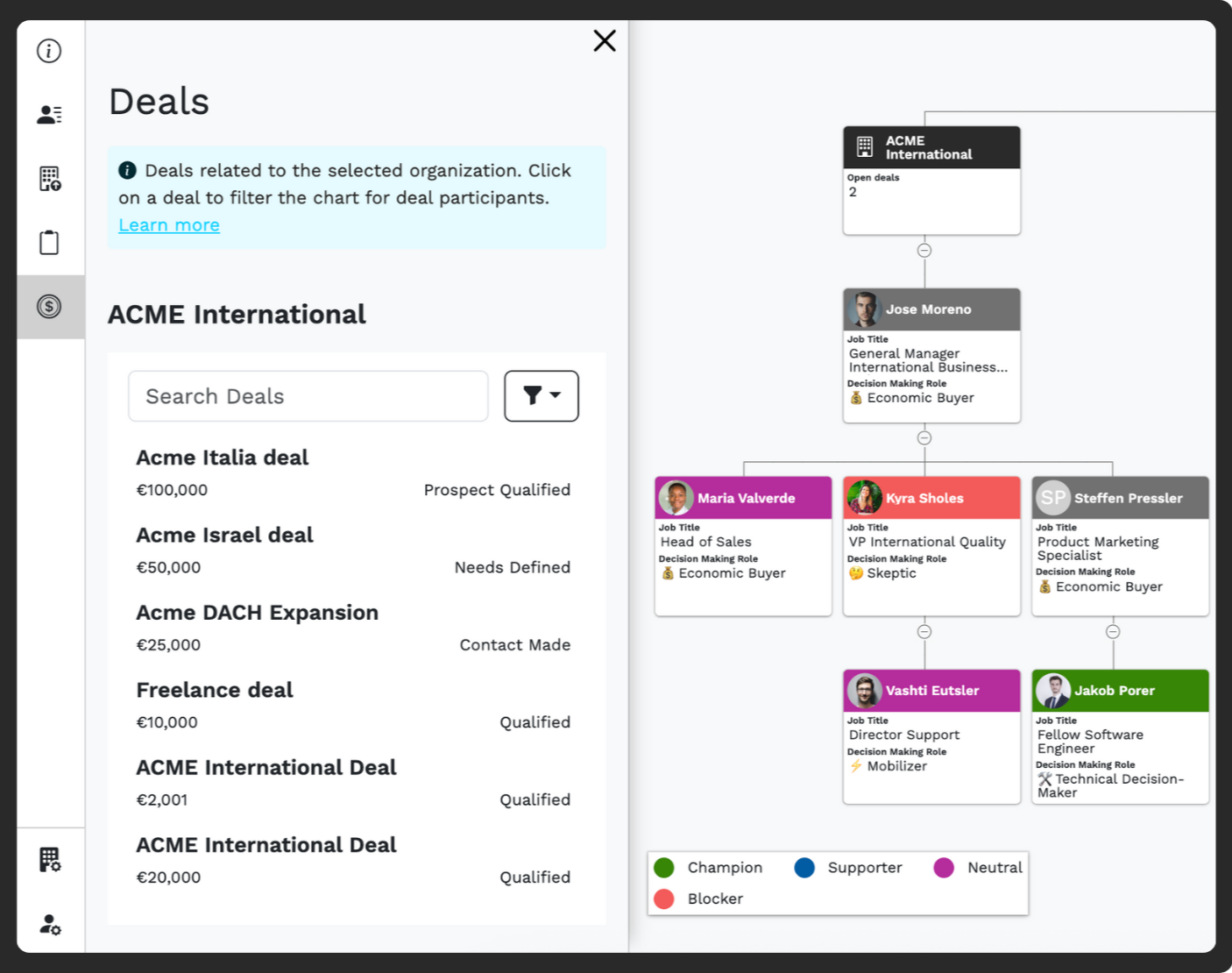The height and width of the screenshot is (973, 1232).
Task: Follow the Learn more link
Action: coord(169,225)
